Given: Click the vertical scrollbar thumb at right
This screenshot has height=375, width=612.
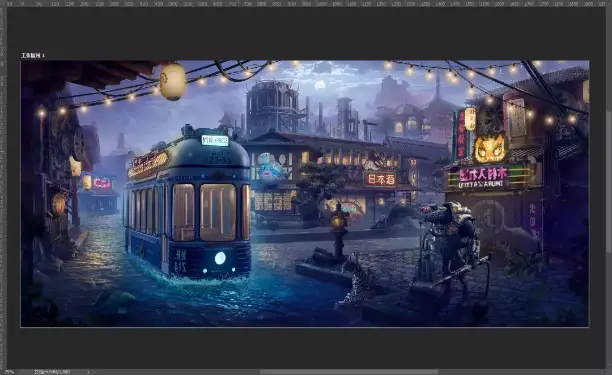Looking at the screenshot, I should point(610,183).
